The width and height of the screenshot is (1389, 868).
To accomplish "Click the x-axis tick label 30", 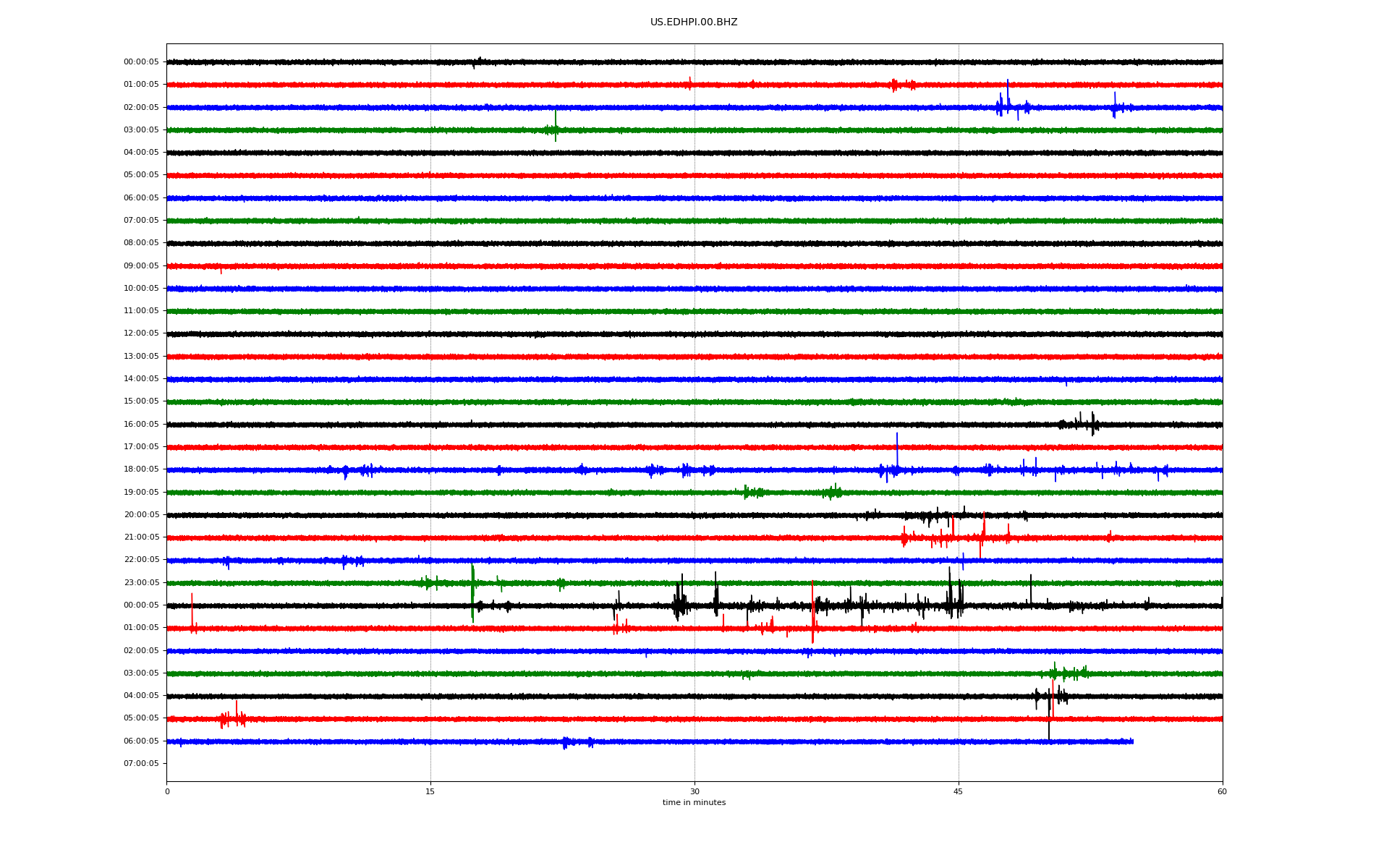I will (x=694, y=791).
